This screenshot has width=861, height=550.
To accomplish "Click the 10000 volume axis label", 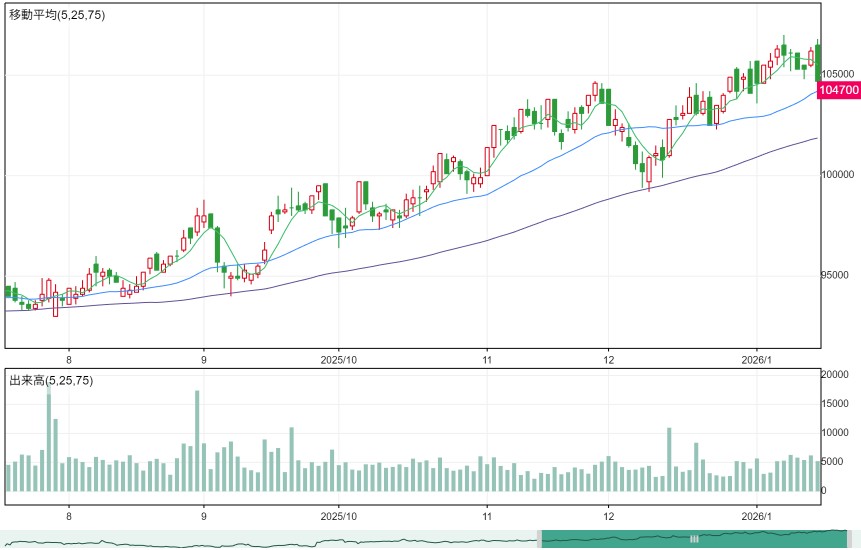I will coord(835,433).
